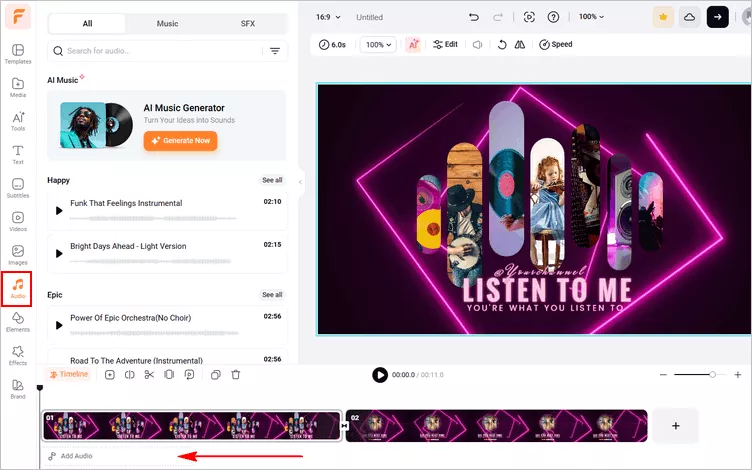Screen dimensions: 752x470
Task: Click Add Audio on the timeline
Action: (x=70, y=456)
